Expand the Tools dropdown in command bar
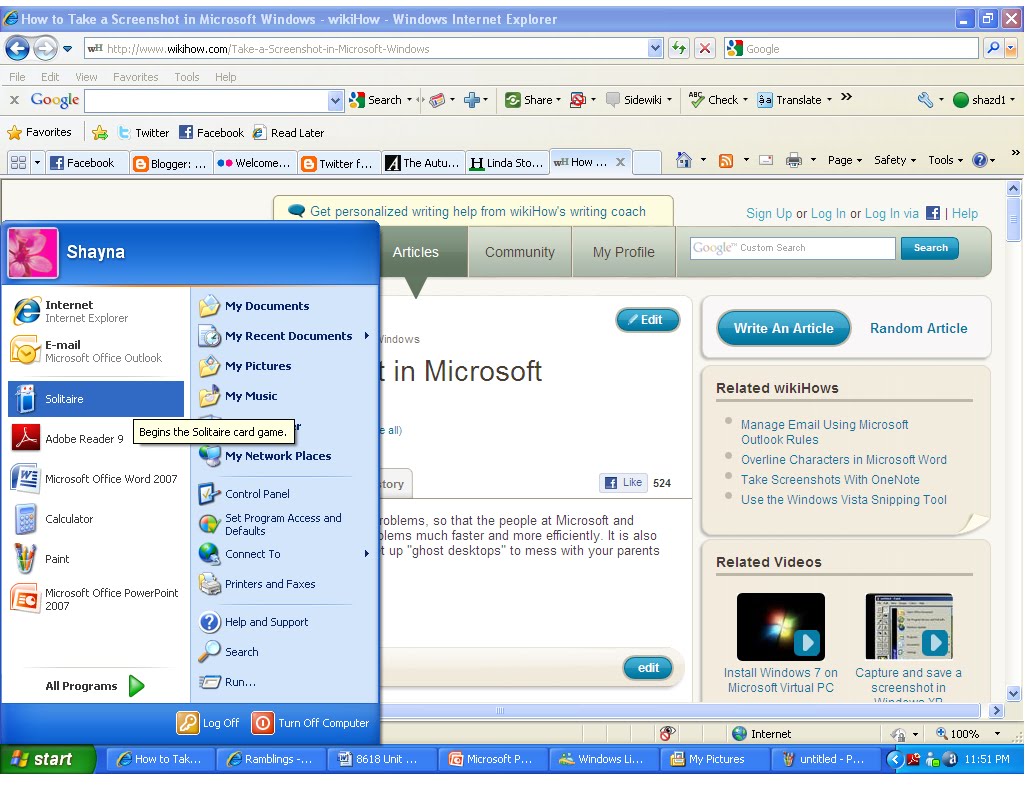 tap(946, 160)
